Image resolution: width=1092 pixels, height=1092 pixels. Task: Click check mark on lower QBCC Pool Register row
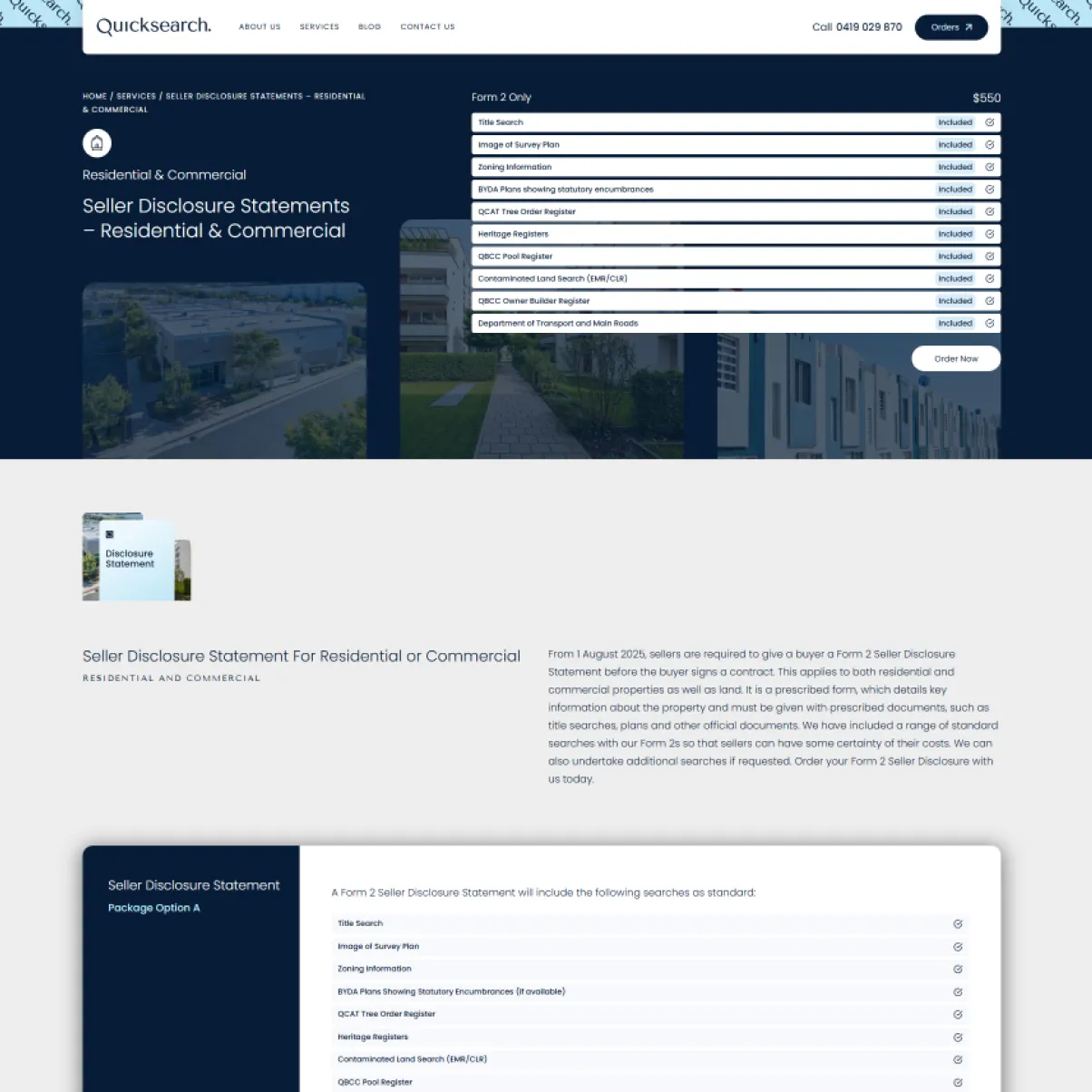(x=958, y=1082)
